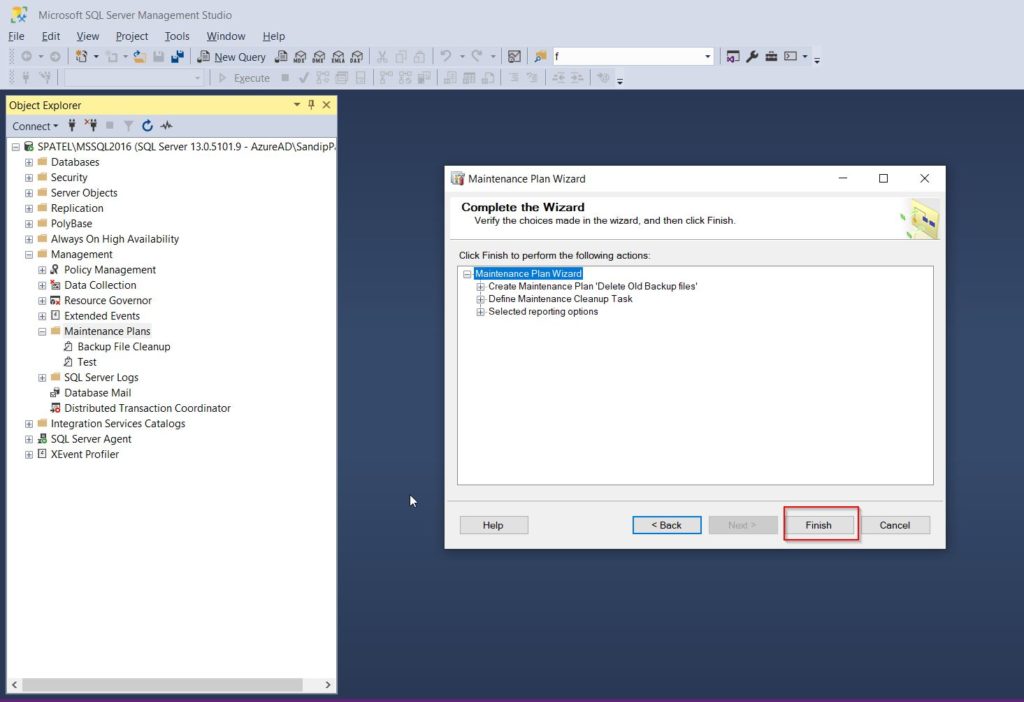1024x702 pixels.
Task: Select the XEvent Profiler node
Action: click(x=85, y=455)
